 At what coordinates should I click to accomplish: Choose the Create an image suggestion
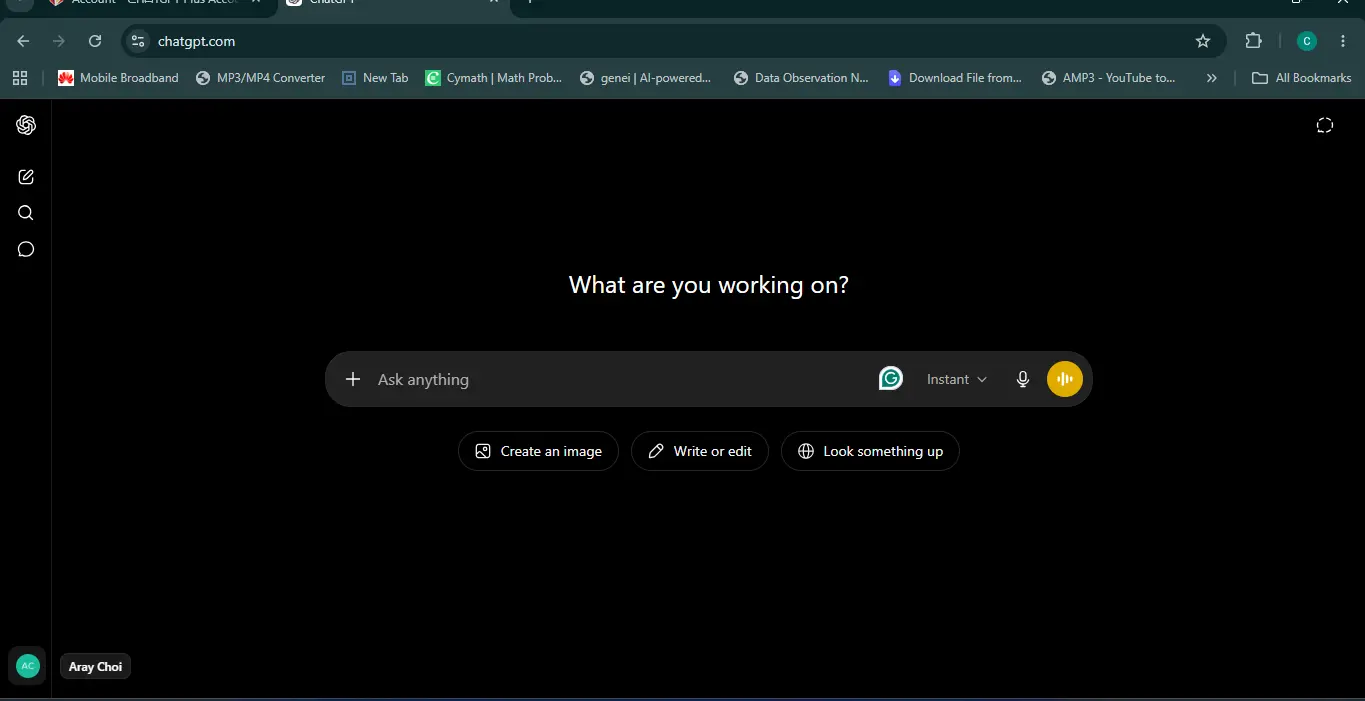pyautogui.click(x=538, y=451)
